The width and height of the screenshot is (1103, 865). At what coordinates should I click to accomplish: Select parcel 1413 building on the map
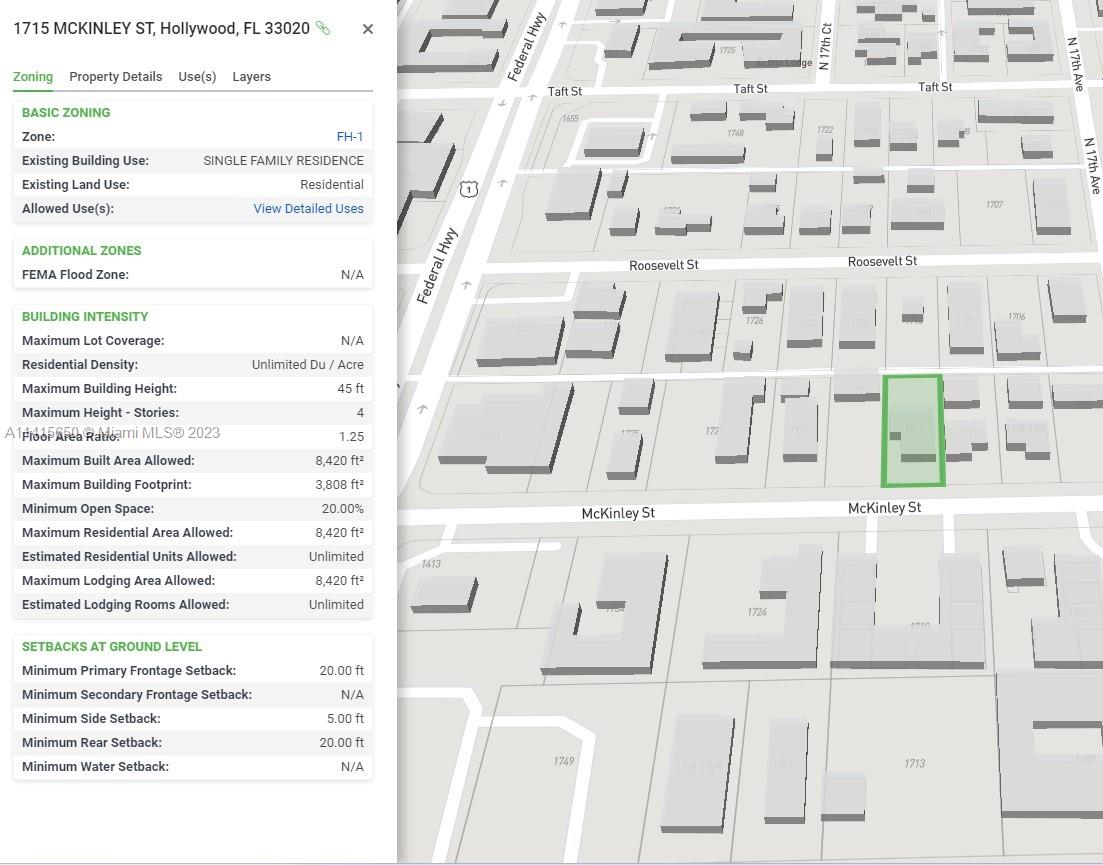pos(443,593)
